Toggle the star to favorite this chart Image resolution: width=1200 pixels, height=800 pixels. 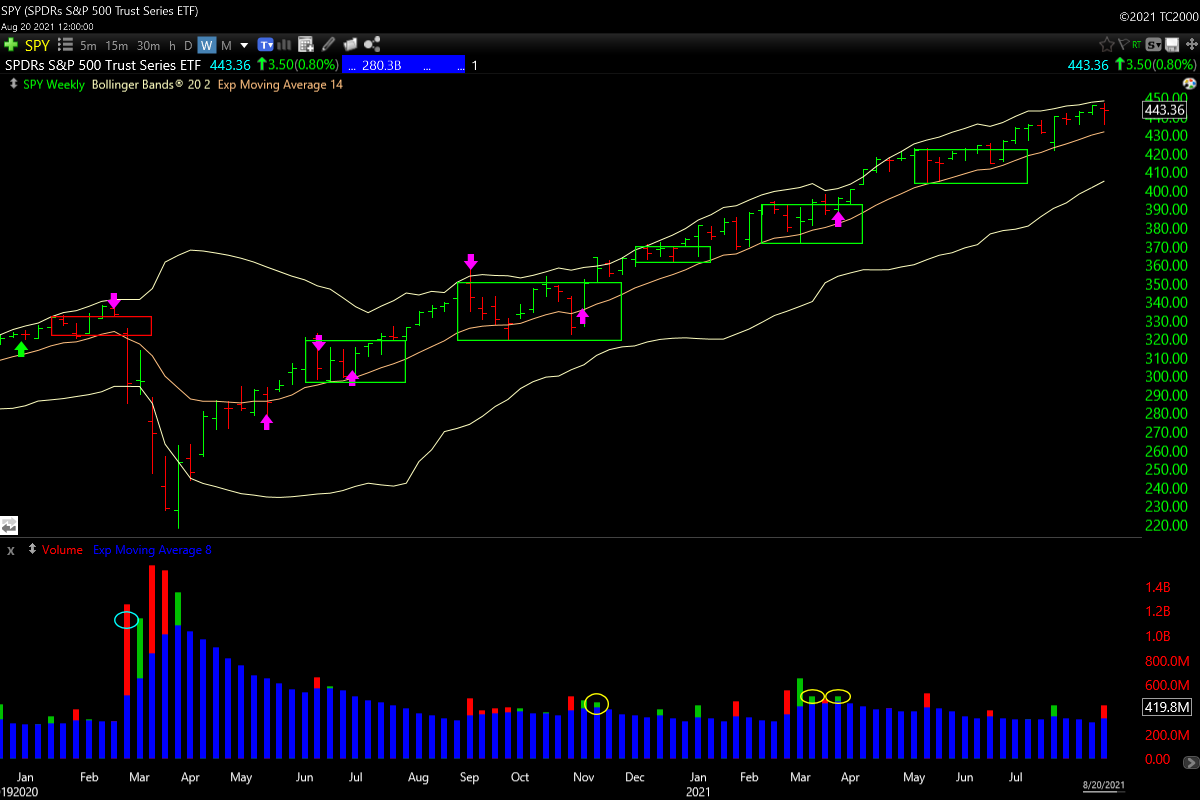[x=1107, y=45]
